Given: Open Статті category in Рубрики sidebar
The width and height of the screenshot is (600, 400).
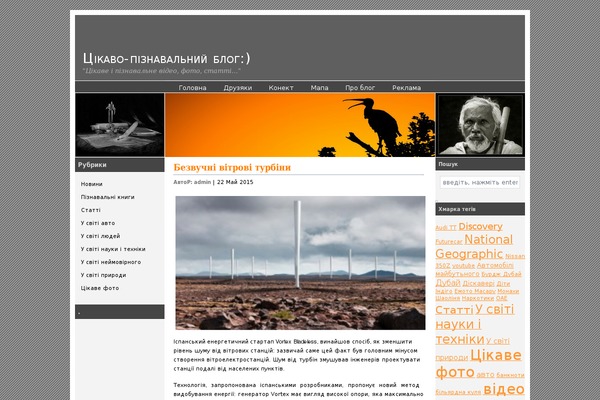Looking at the screenshot, I should [91, 210].
